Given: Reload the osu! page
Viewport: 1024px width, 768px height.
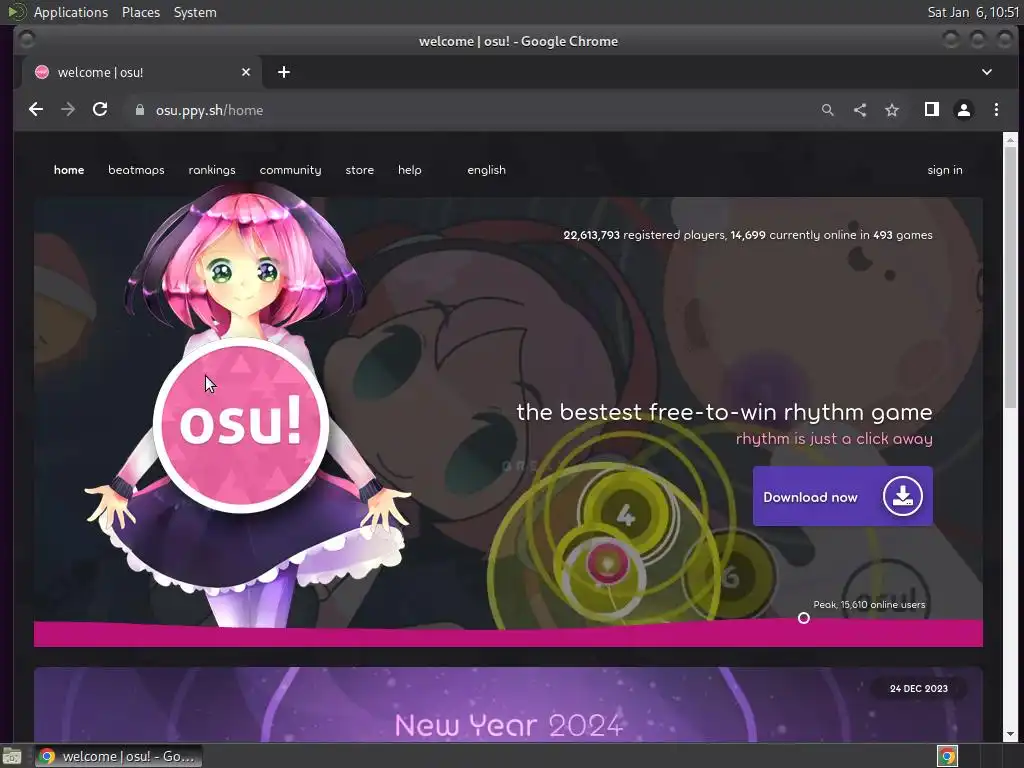Looking at the screenshot, I should pyautogui.click(x=100, y=110).
